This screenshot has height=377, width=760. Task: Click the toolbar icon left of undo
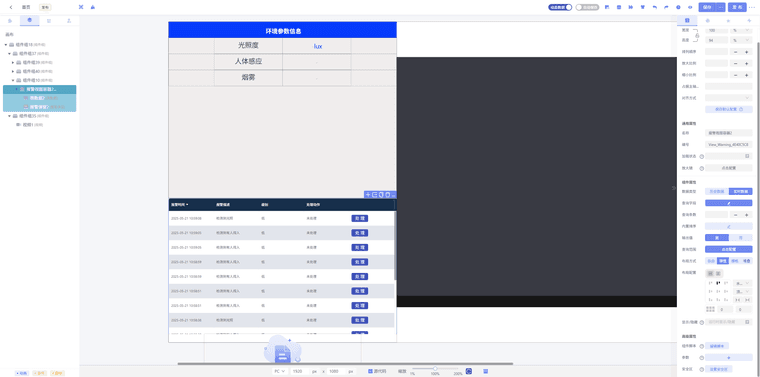643,7
